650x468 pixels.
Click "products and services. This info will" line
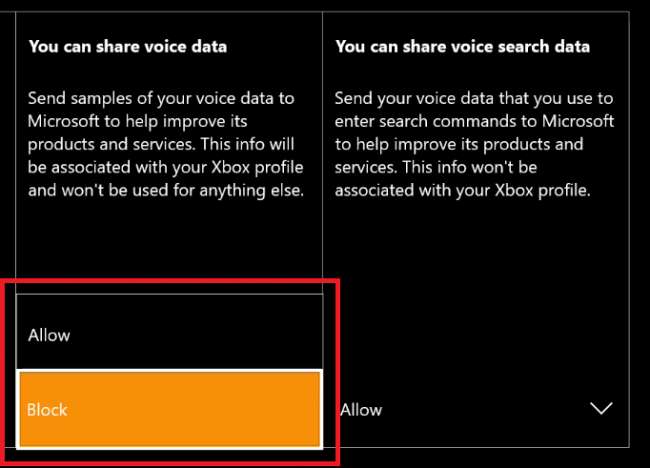163,144
